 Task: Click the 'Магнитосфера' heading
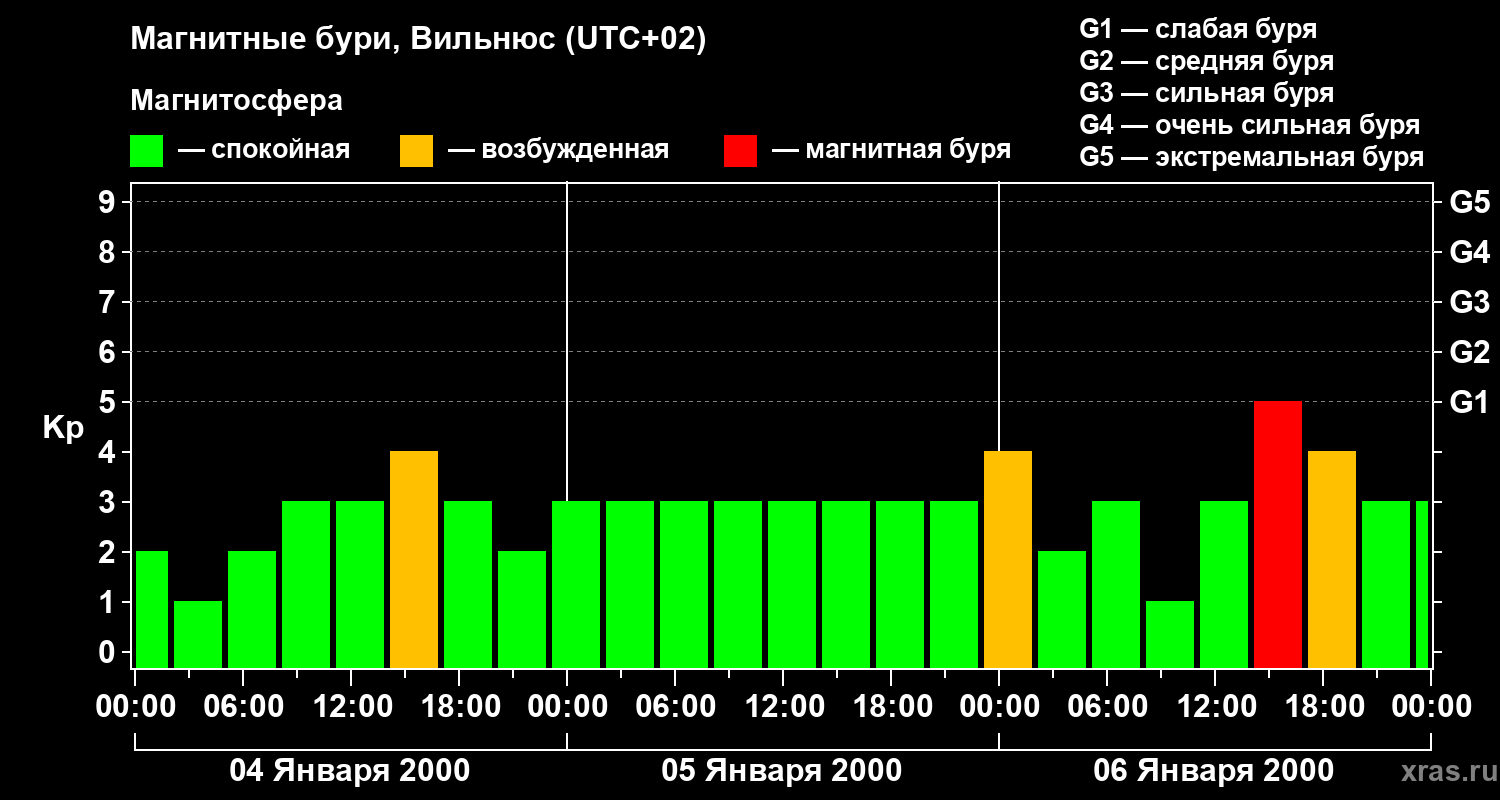237,101
